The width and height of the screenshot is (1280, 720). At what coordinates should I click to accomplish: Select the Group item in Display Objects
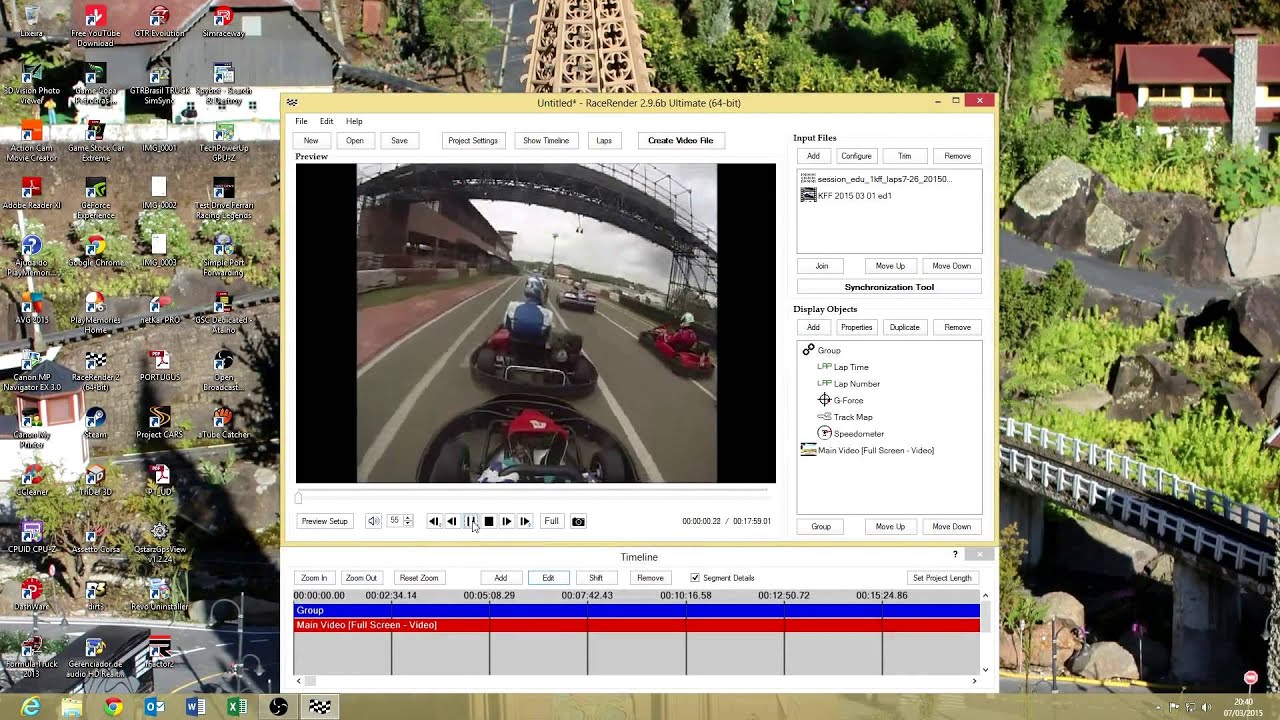[821, 350]
